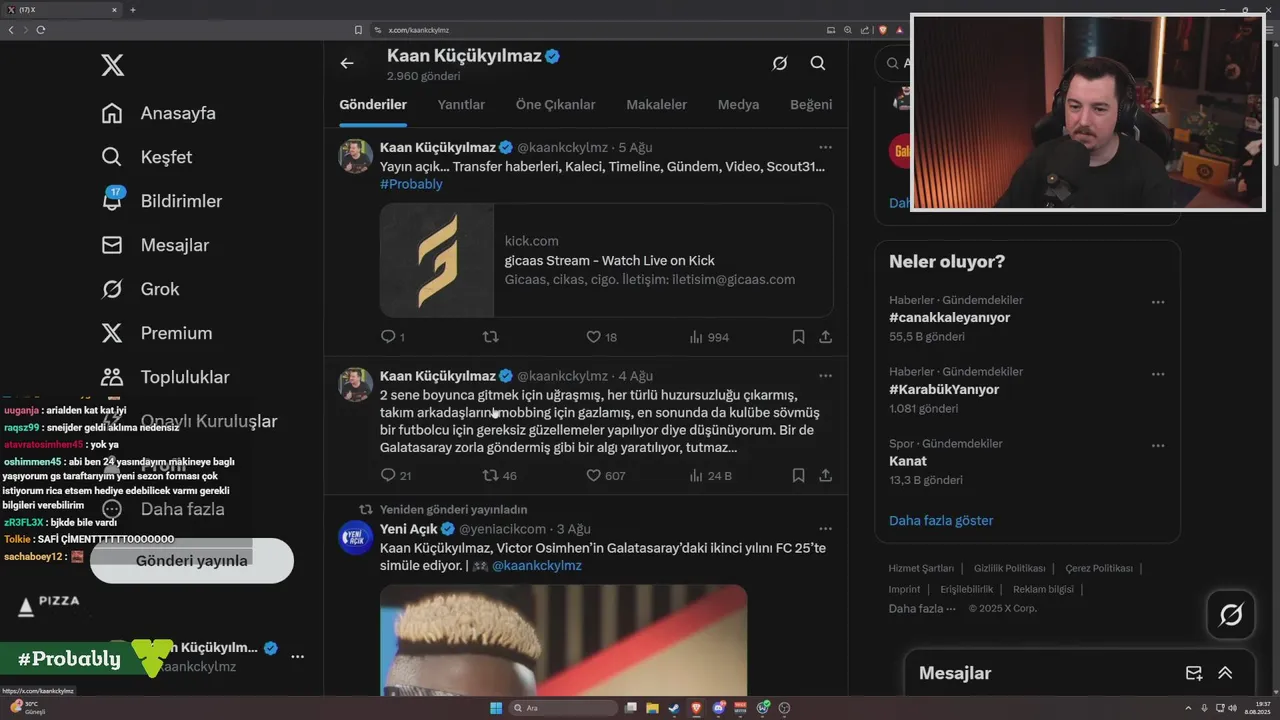Share the 5 Ağu post
The image size is (1280, 720).
pyautogui.click(x=825, y=337)
